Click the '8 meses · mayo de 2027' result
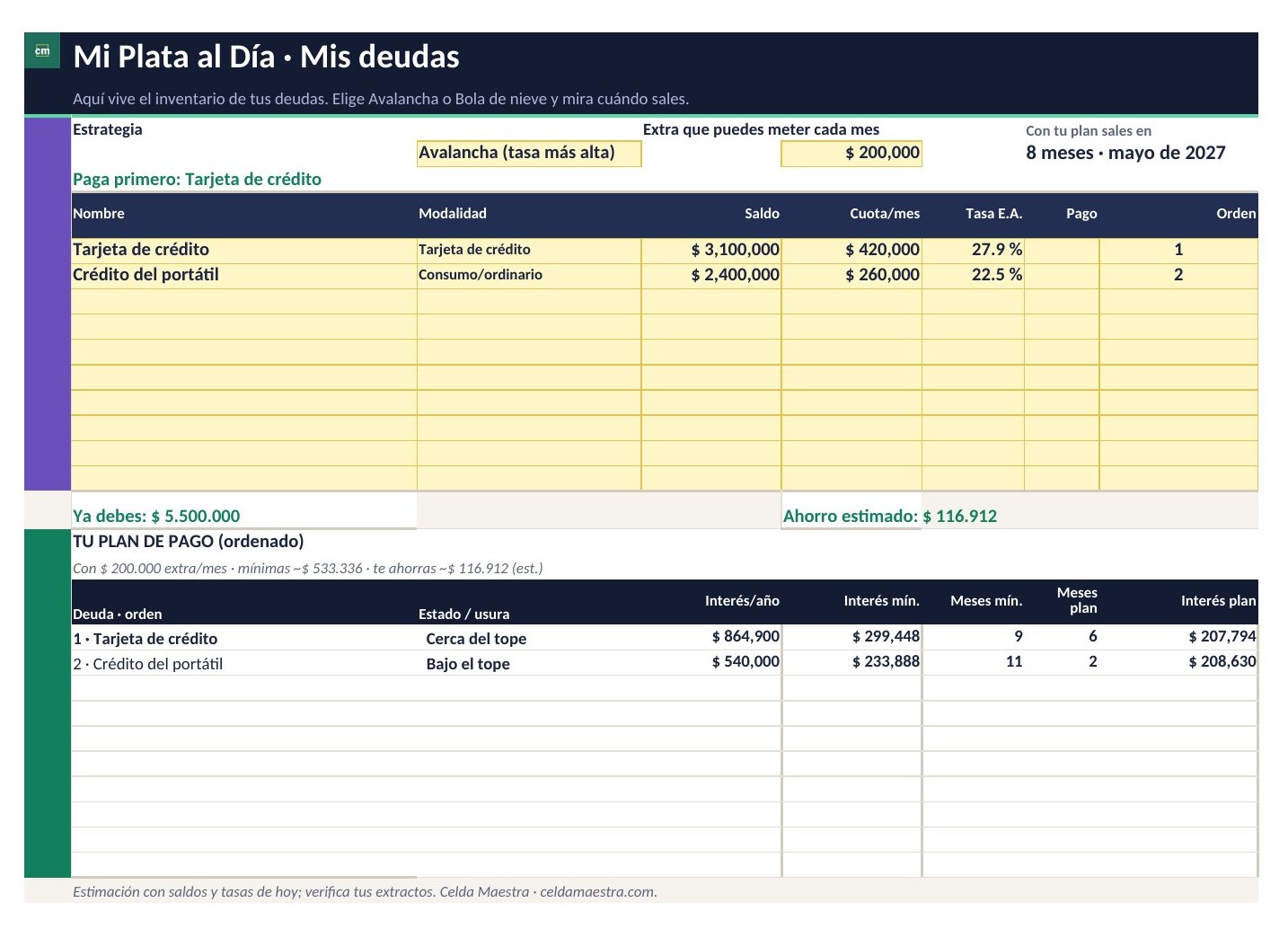The height and width of the screenshot is (929, 1288). click(1125, 153)
